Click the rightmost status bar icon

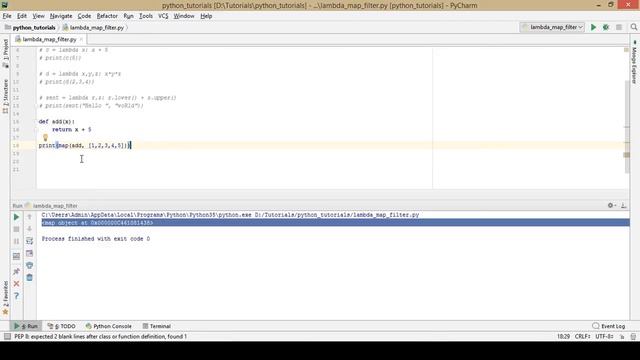pos(633,337)
